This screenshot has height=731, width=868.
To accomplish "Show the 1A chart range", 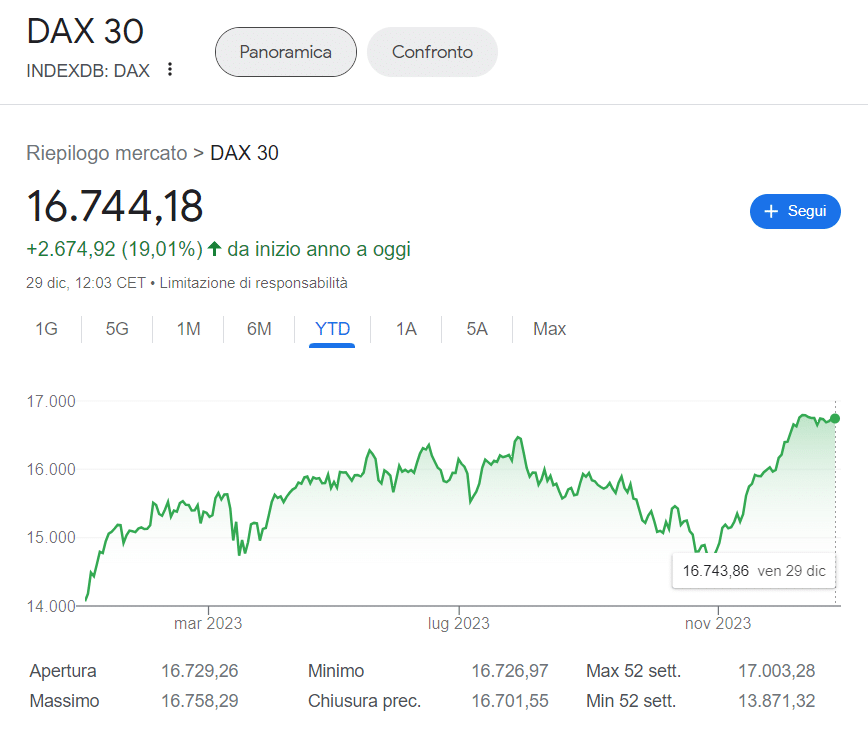I will pyautogui.click(x=406, y=329).
